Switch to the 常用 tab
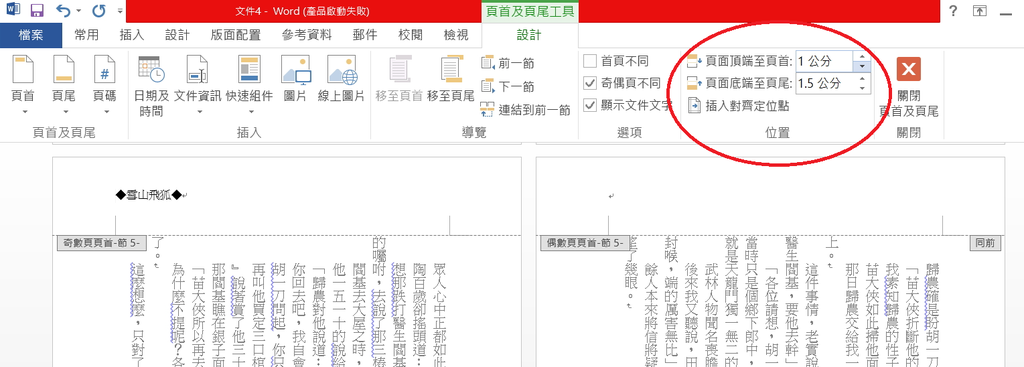 (86, 35)
